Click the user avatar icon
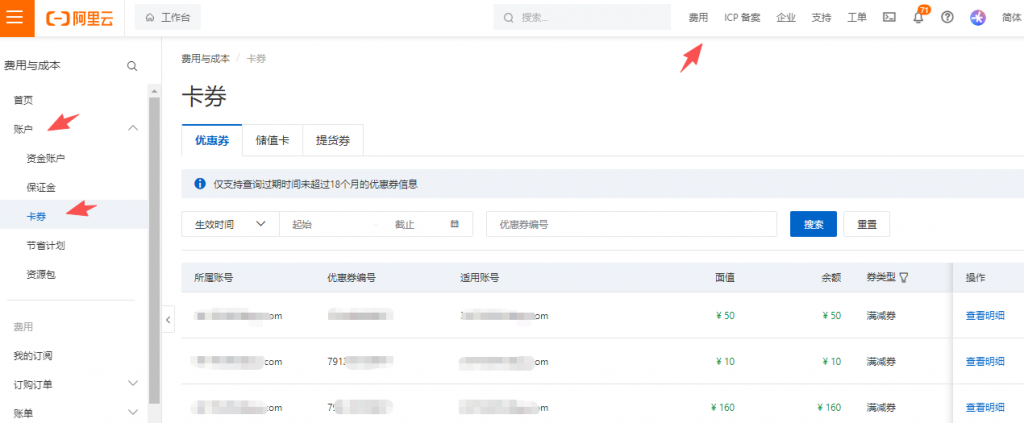Image resolution: width=1024 pixels, height=423 pixels. click(978, 17)
